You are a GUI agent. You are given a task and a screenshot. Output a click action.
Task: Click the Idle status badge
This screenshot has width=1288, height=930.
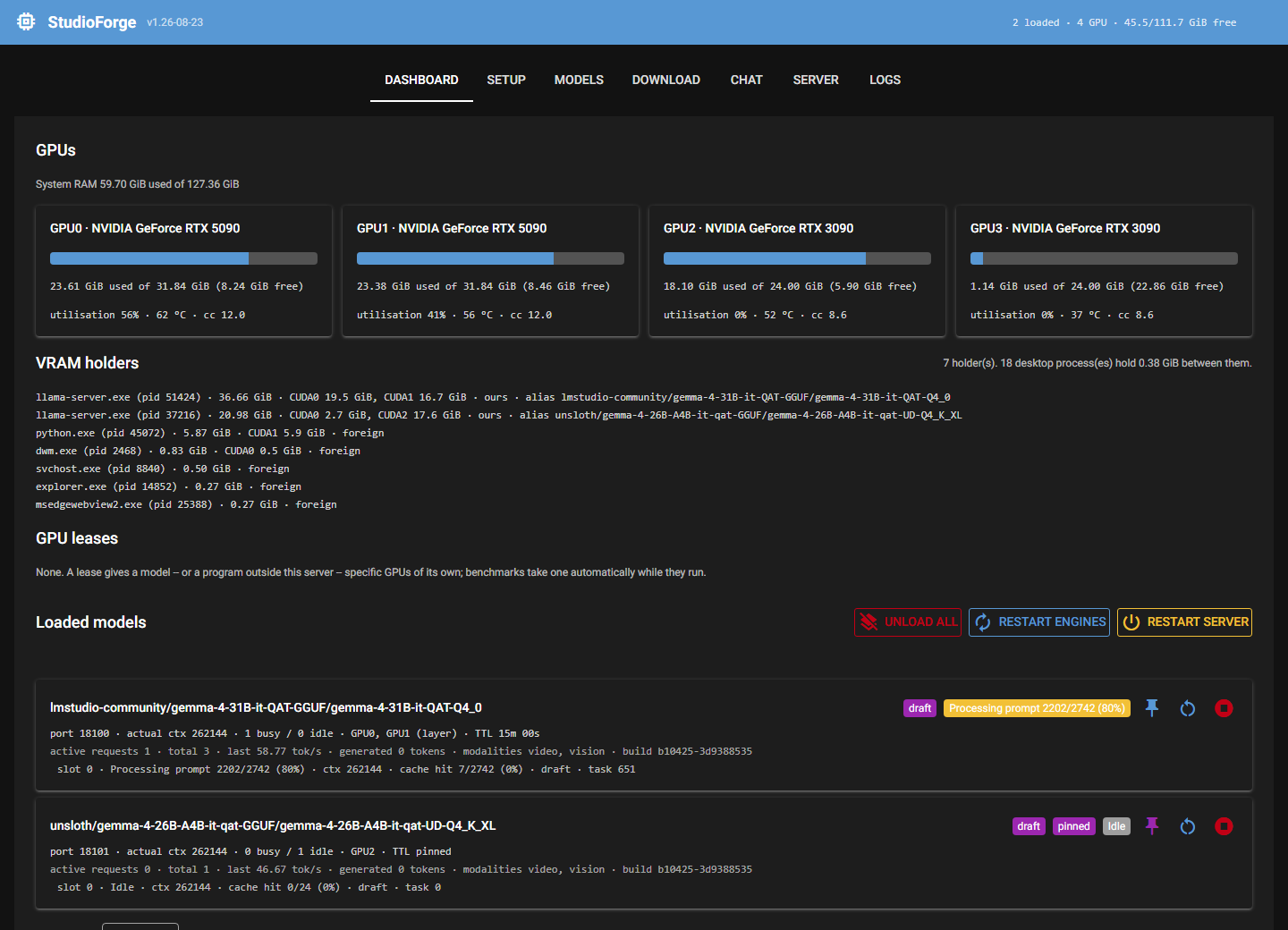(1116, 826)
